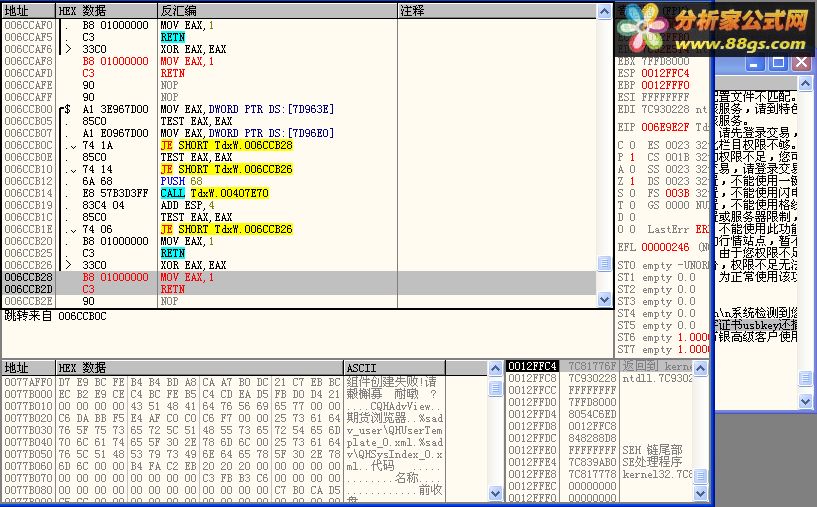Click the 注释 column header
Viewport: 817px width, 507px height.
(x=497, y=11)
